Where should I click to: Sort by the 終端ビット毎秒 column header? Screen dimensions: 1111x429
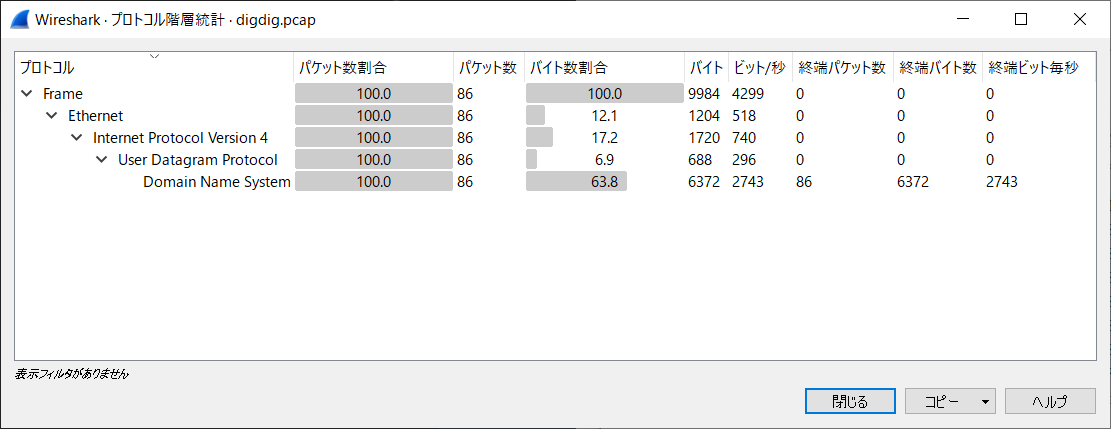click(1038, 68)
